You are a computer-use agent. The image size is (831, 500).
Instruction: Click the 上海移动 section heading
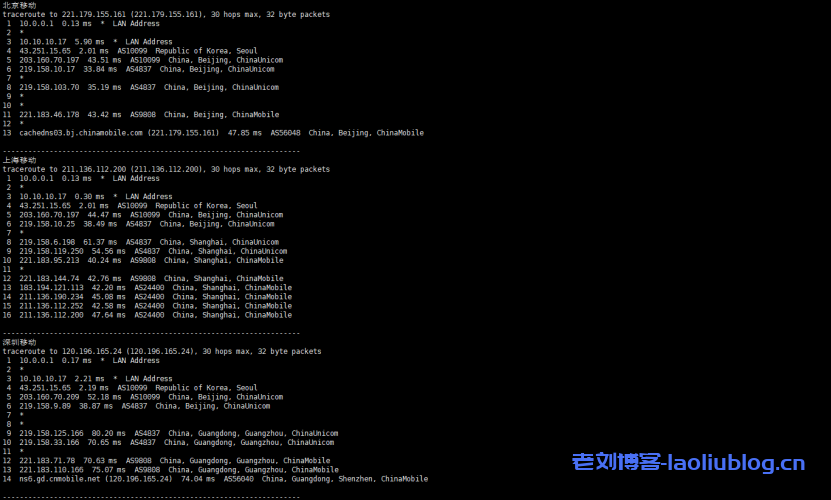(x=20, y=160)
